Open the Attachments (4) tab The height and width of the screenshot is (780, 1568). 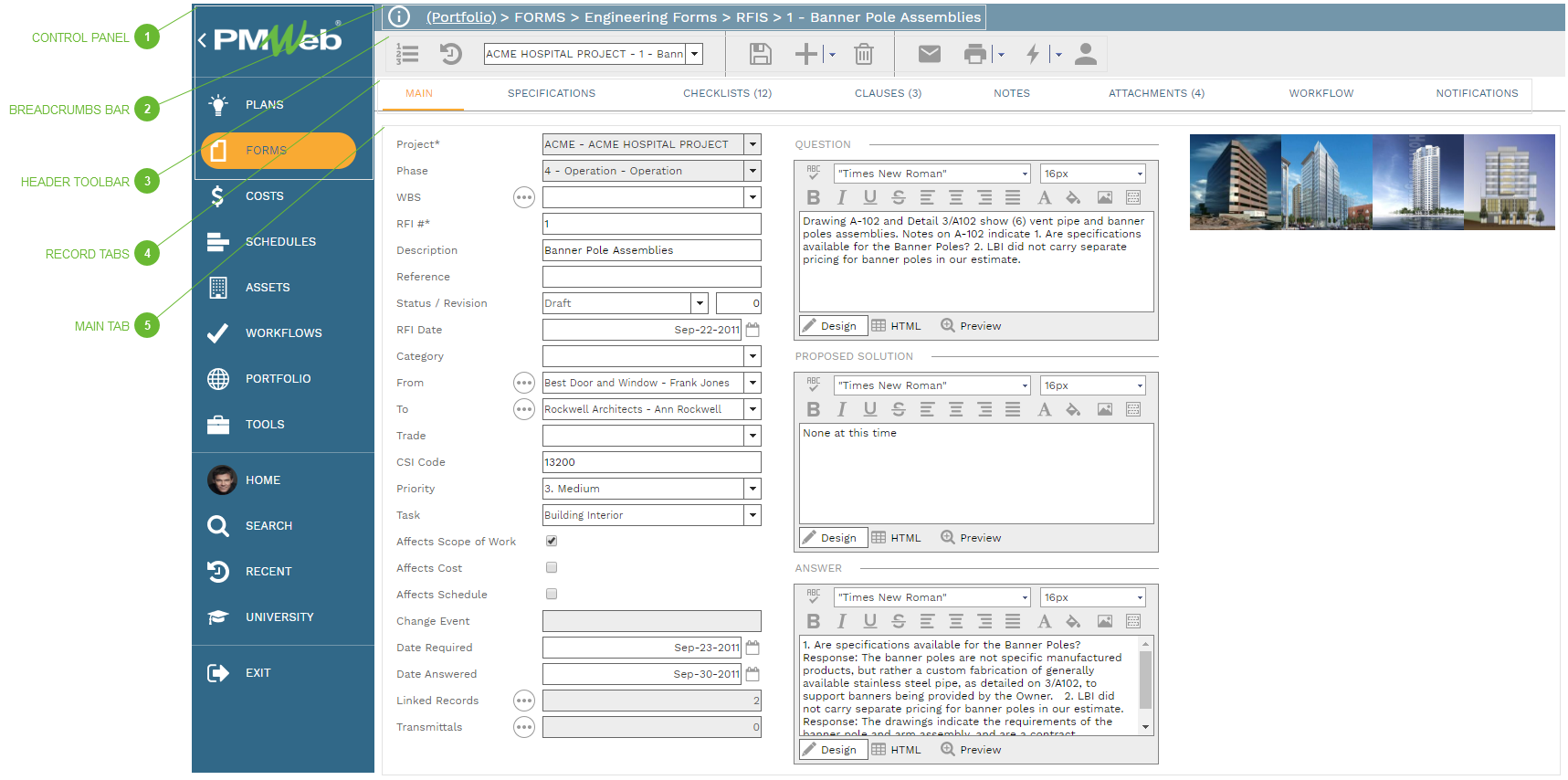tap(1155, 93)
